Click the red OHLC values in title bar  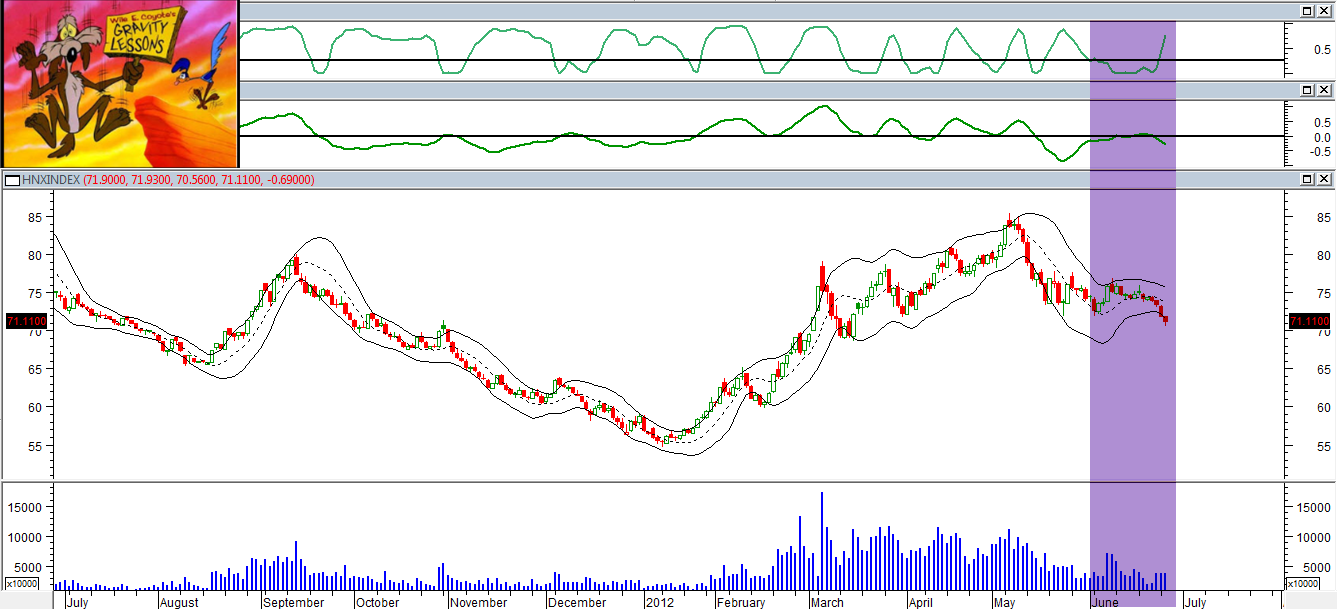click(200, 180)
